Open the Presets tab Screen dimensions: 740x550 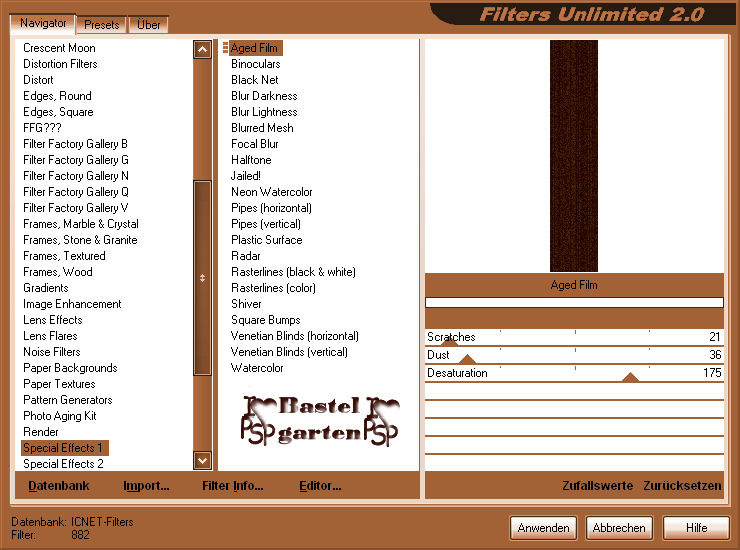[101, 25]
